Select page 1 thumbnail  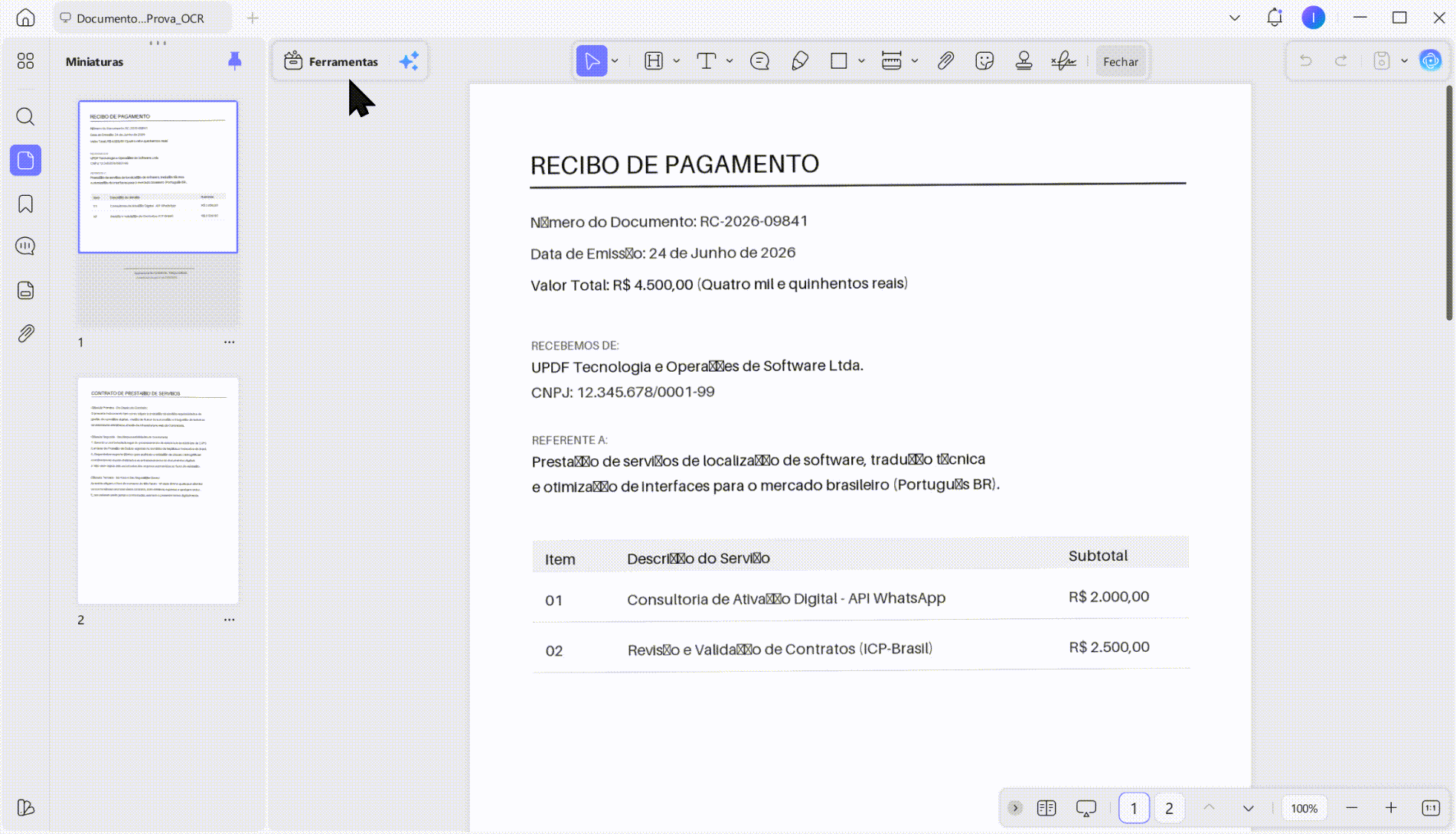158,177
